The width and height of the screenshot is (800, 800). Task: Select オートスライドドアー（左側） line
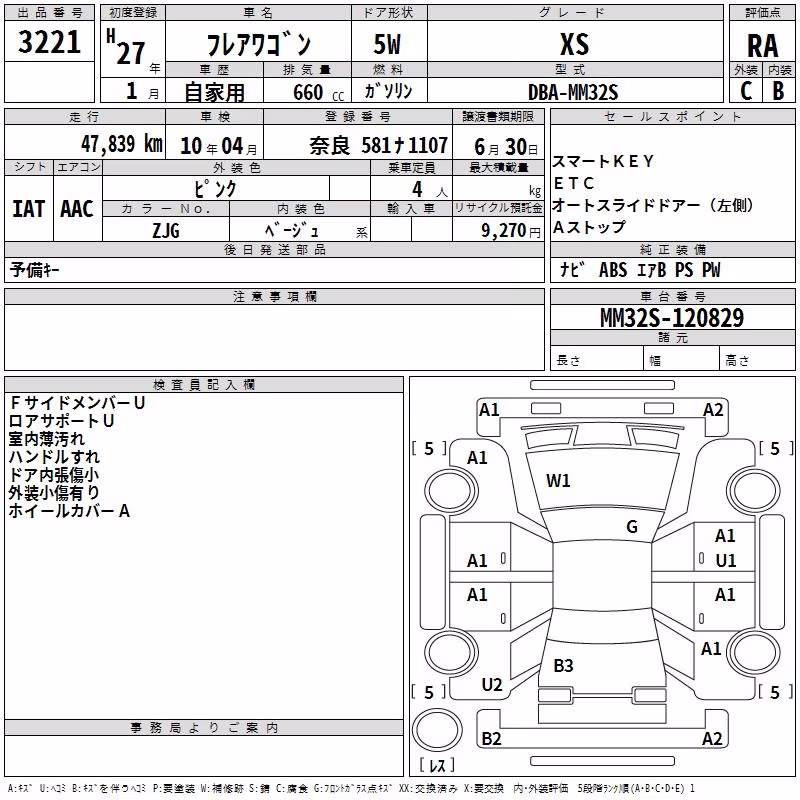pyautogui.click(x=653, y=206)
